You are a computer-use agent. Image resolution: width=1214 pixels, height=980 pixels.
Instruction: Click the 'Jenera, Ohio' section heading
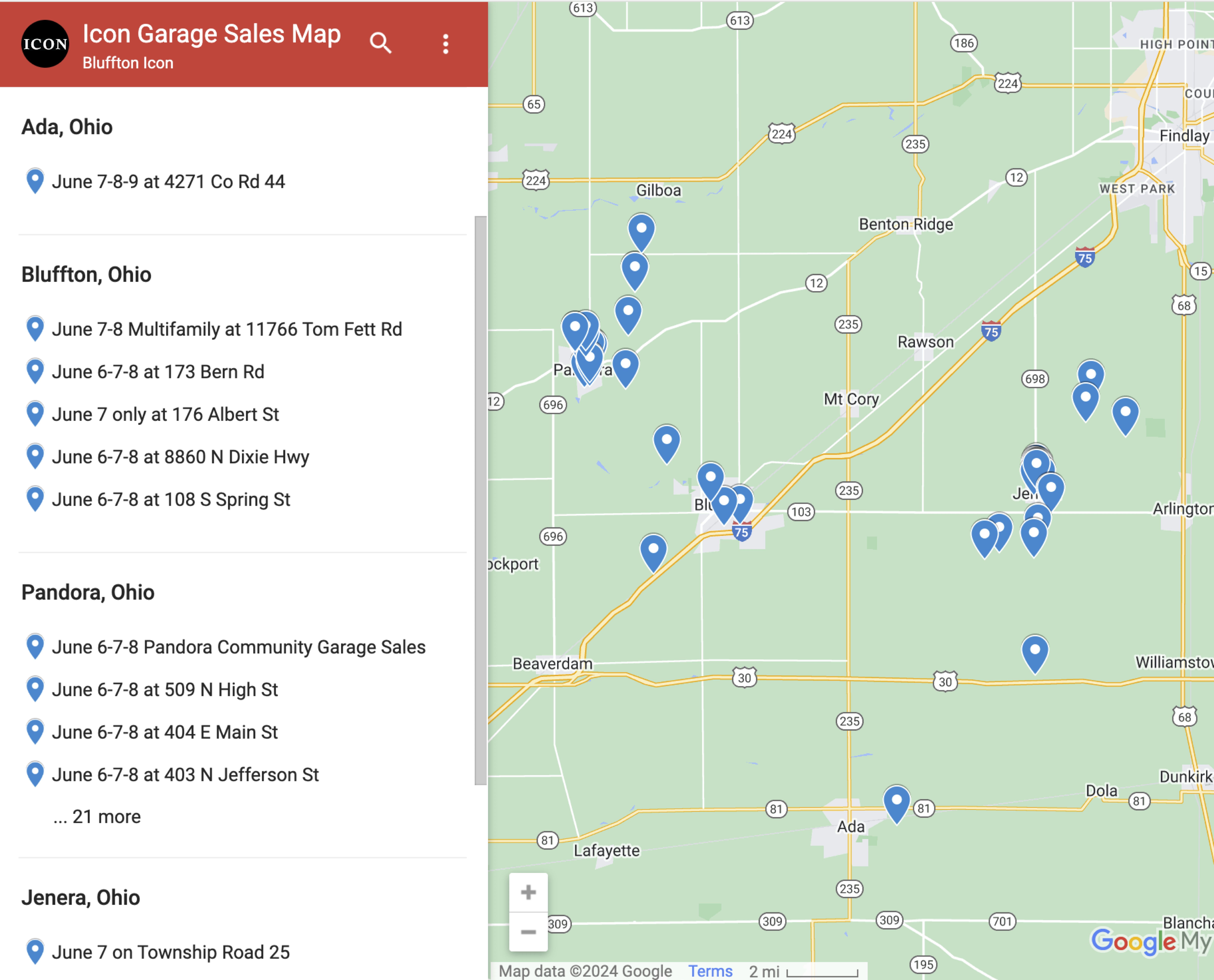pyautogui.click(x=81, y=898)
